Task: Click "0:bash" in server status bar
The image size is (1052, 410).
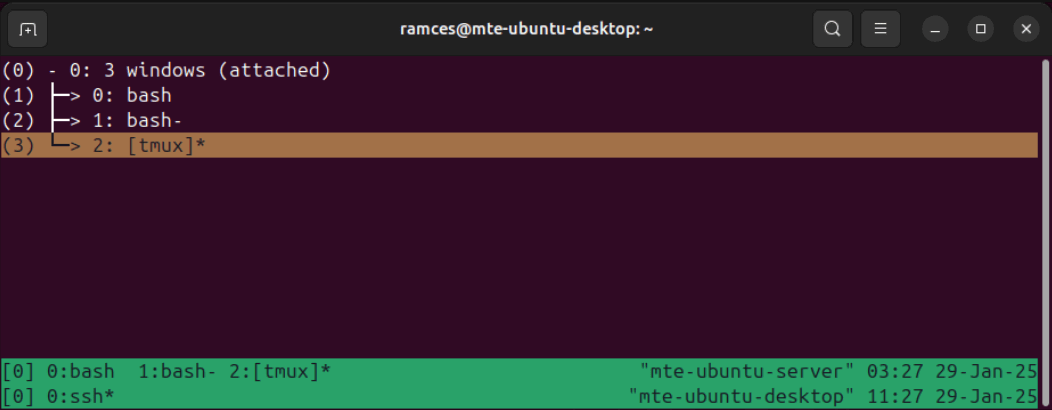Action: click(81, 371)
